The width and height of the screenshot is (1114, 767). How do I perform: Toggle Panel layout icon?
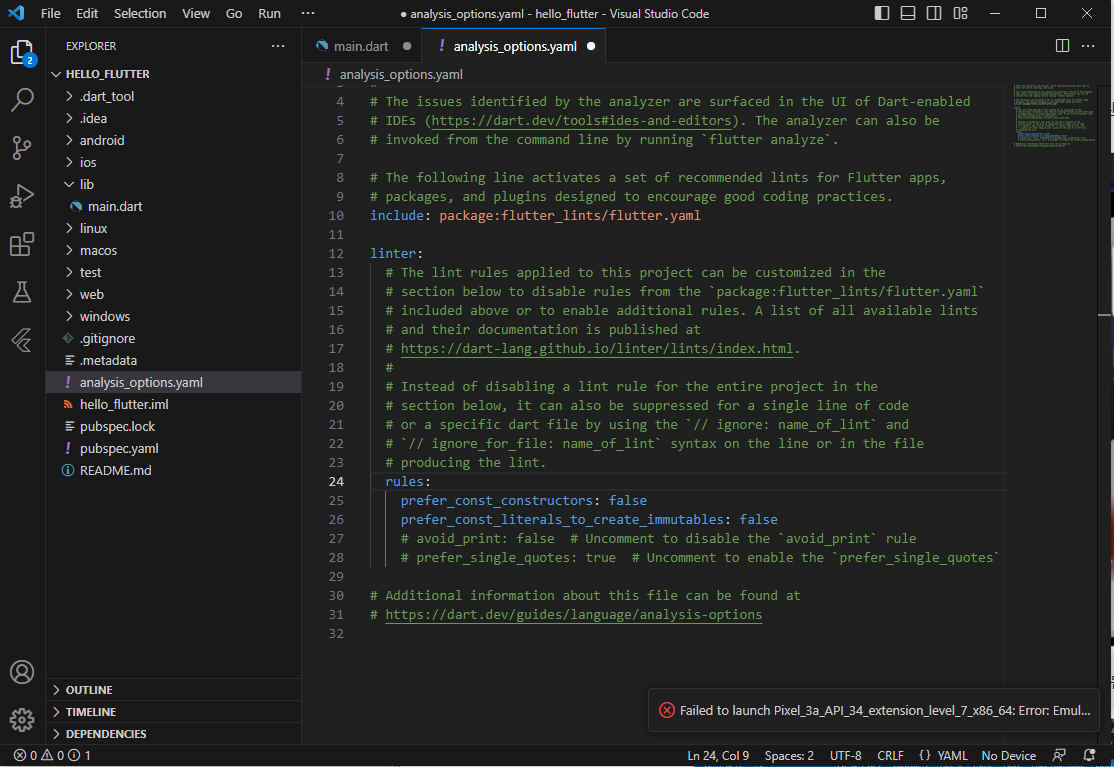click(x=908, y=13)
